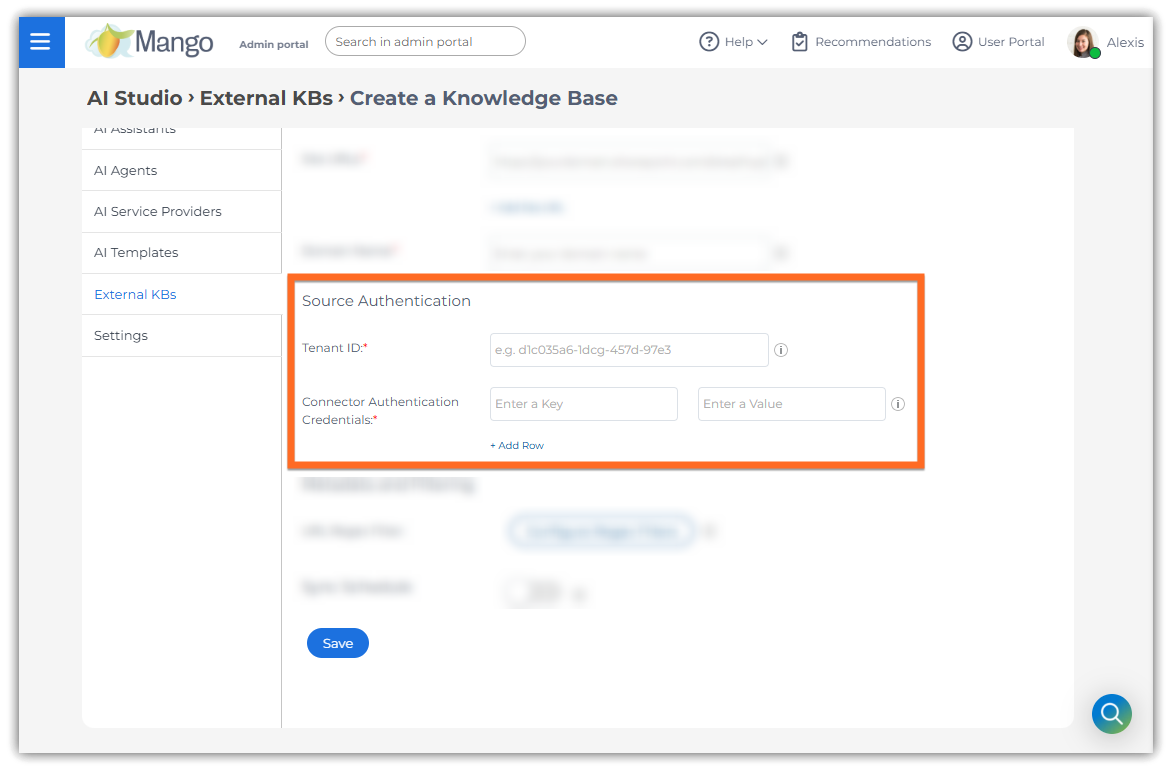This screenshot has width=1172, height=769.
Task: Click the Mango logo
Action: 149,42
